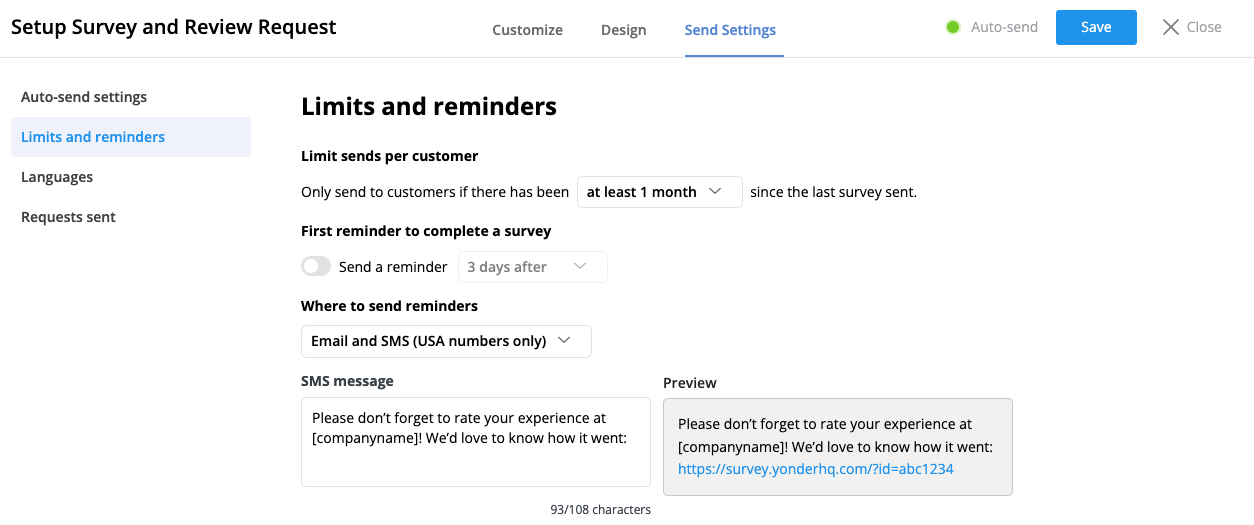Click the chevron on the month limit dropdown

pyautogui.click(x=715, y=192)
